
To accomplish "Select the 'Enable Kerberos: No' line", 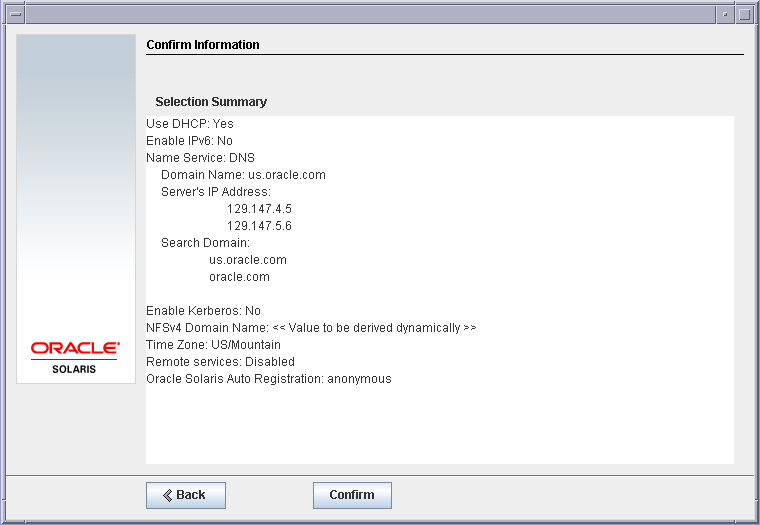I will [204, 311].
